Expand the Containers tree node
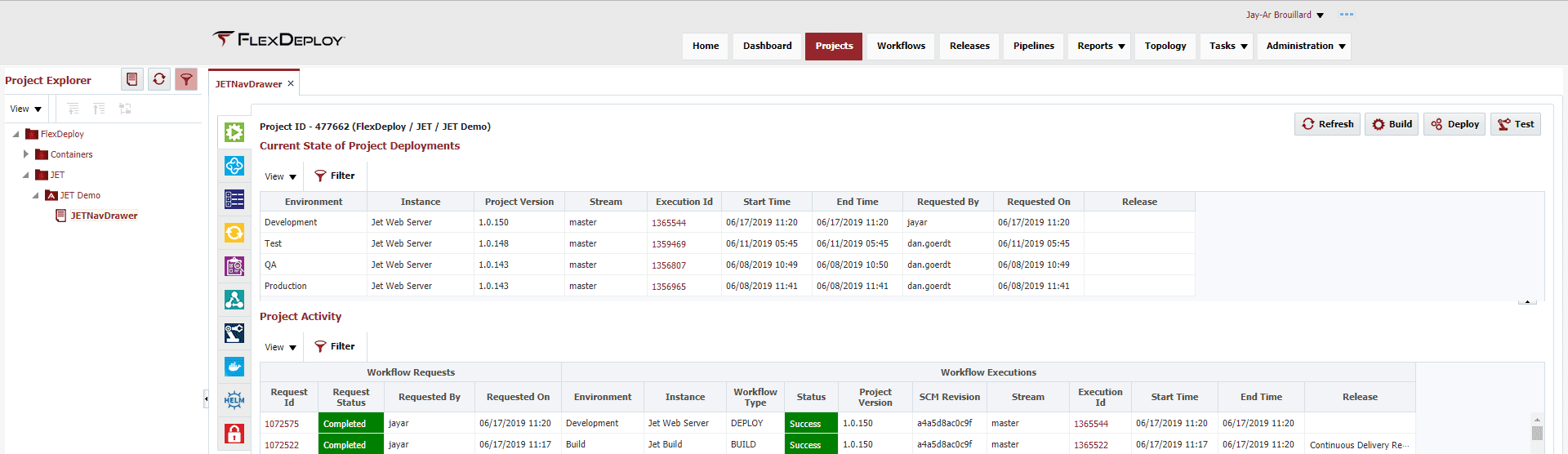The width and height of the screenshot is (1568, 454). [x=26, y=154]
